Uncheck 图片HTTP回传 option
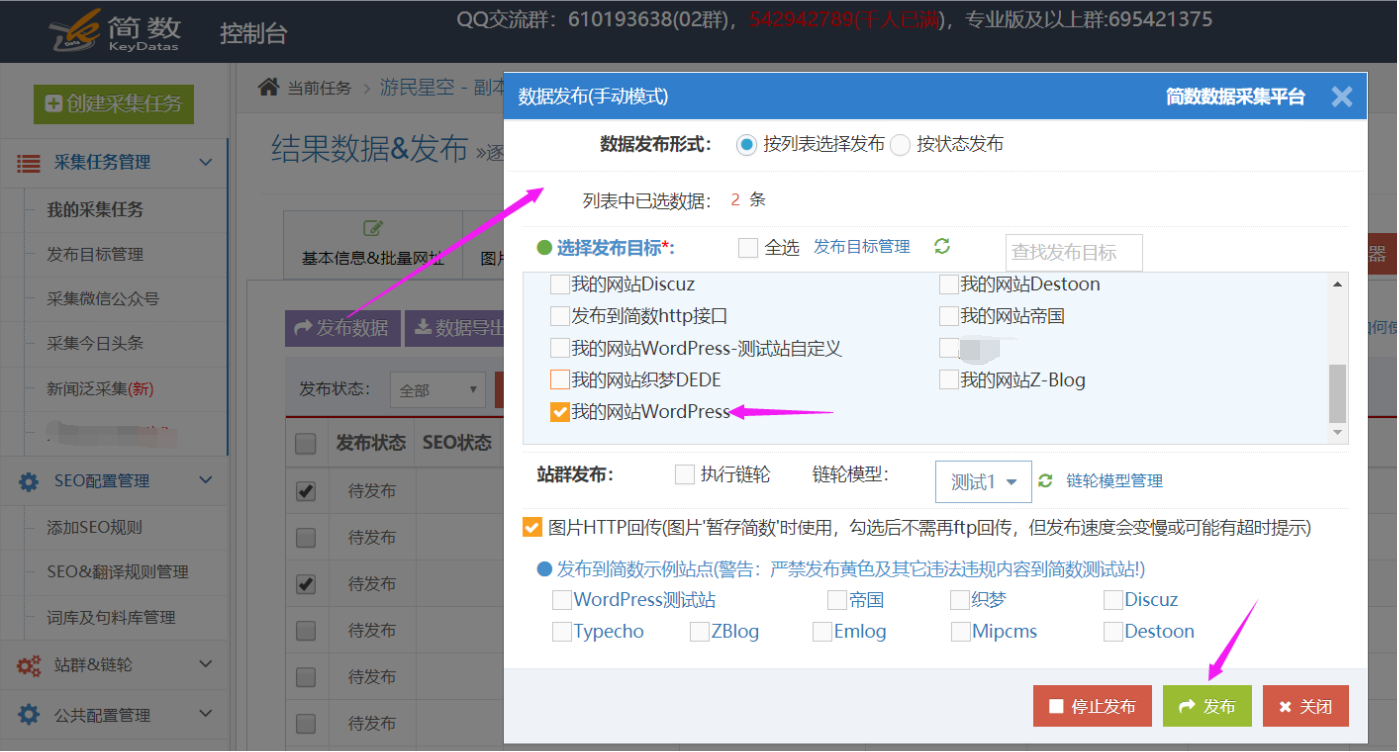The height and width of the screenshot is (752, 1399). (532, 527)
